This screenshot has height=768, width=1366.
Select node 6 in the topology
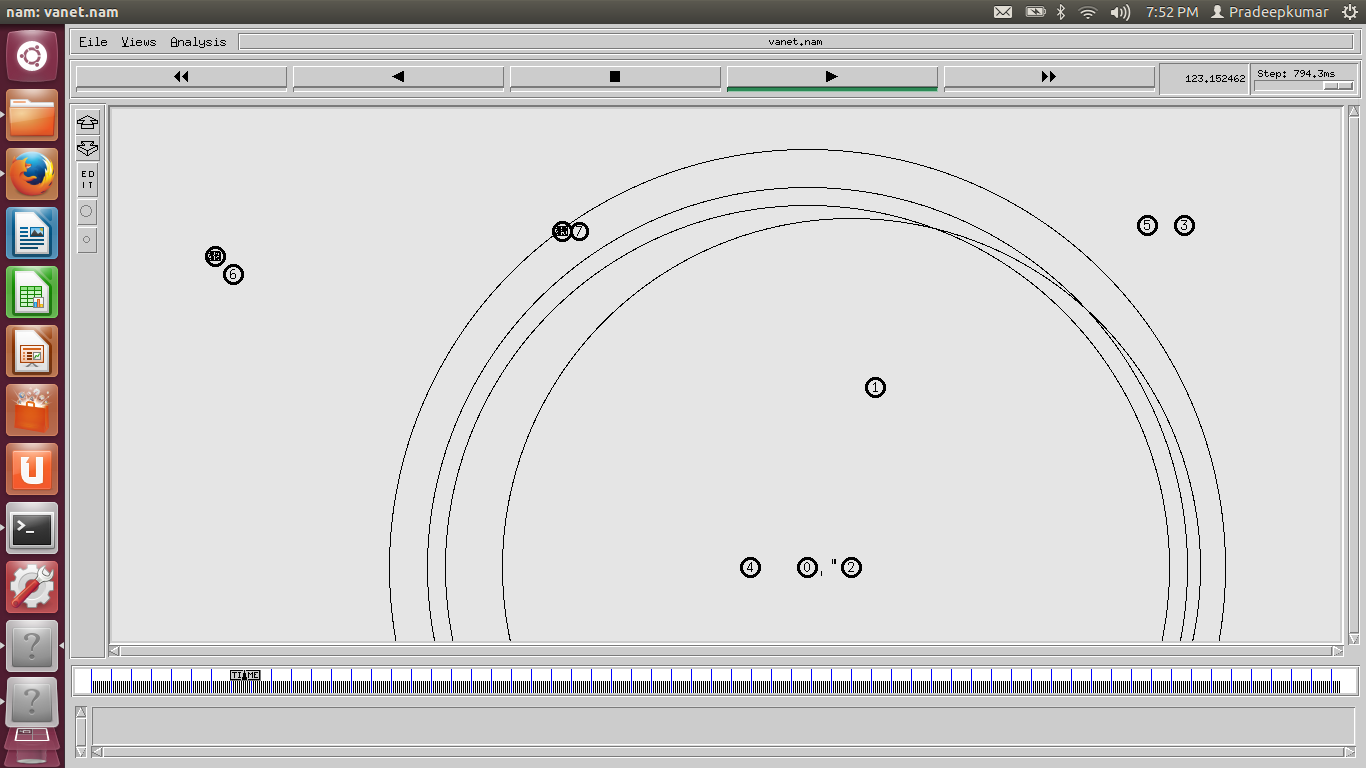click(233, 274)
